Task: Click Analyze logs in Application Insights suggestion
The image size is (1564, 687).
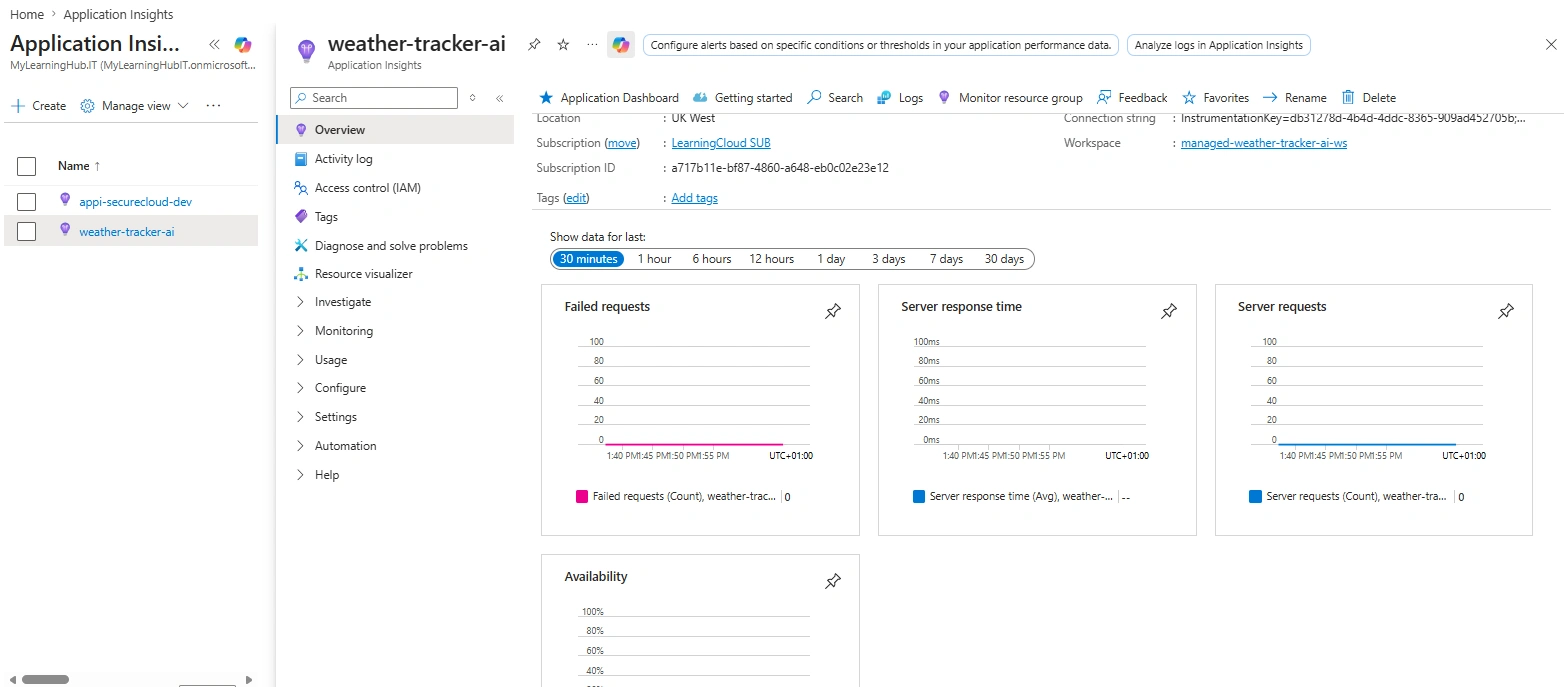Action: tap(1218, 45)
